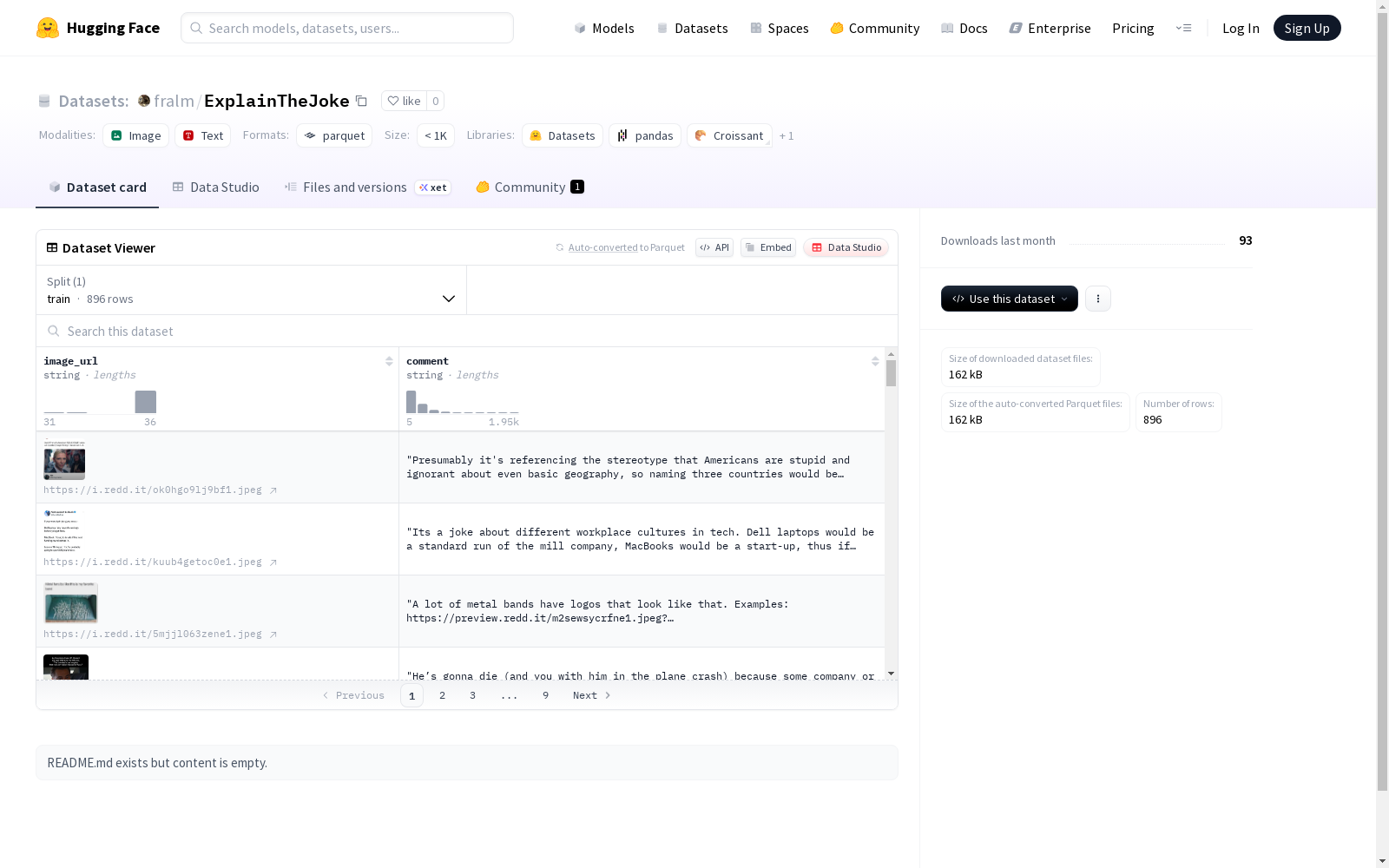
Task: Click the Next page button
Action: click(592, 695)
